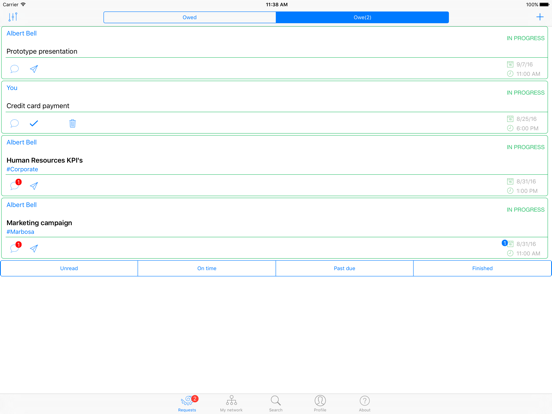Open comments on Human Resources KPI's
The width and height of the screenshot is (552, 414).
point(15,185)
